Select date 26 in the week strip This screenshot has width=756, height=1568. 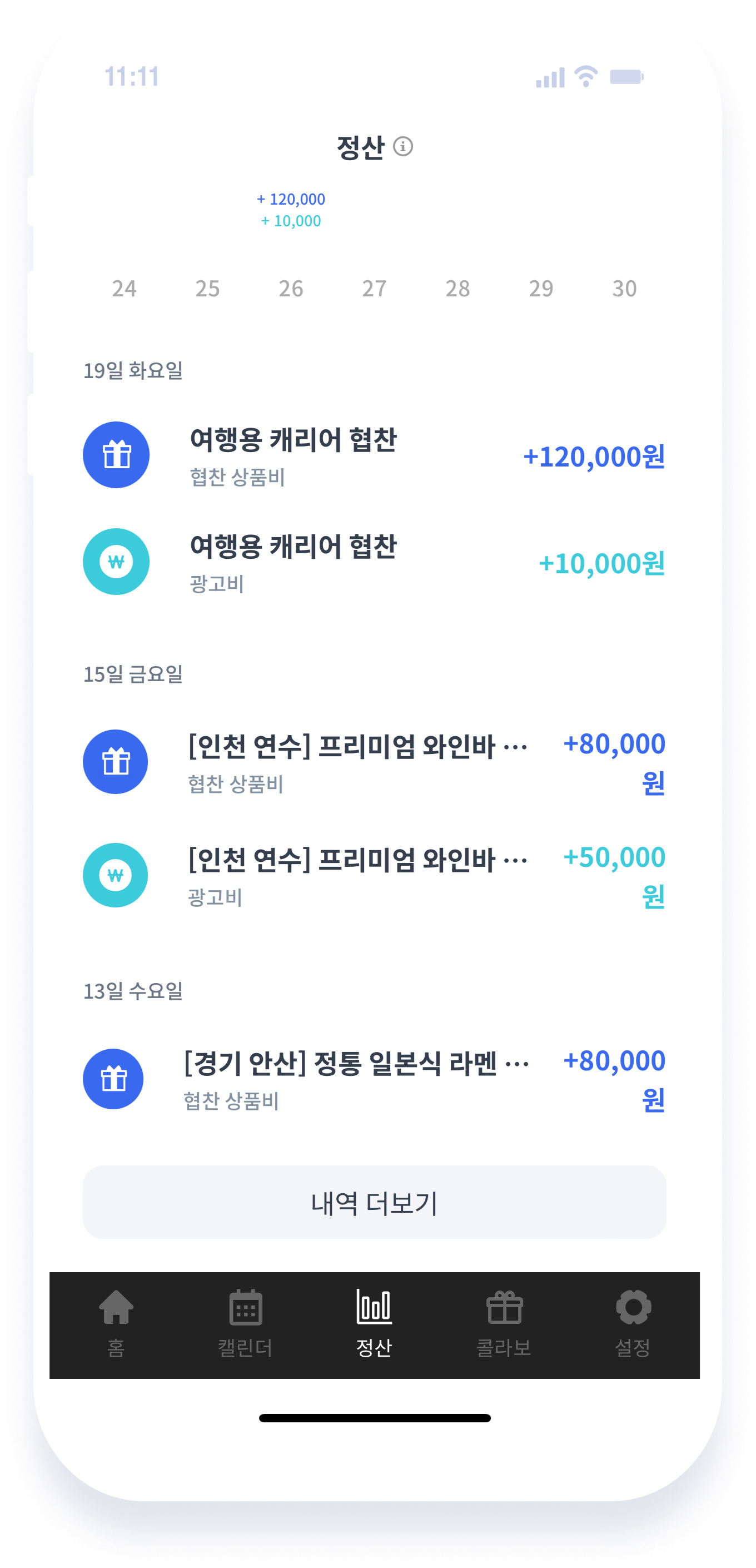[x=291, y=289]
